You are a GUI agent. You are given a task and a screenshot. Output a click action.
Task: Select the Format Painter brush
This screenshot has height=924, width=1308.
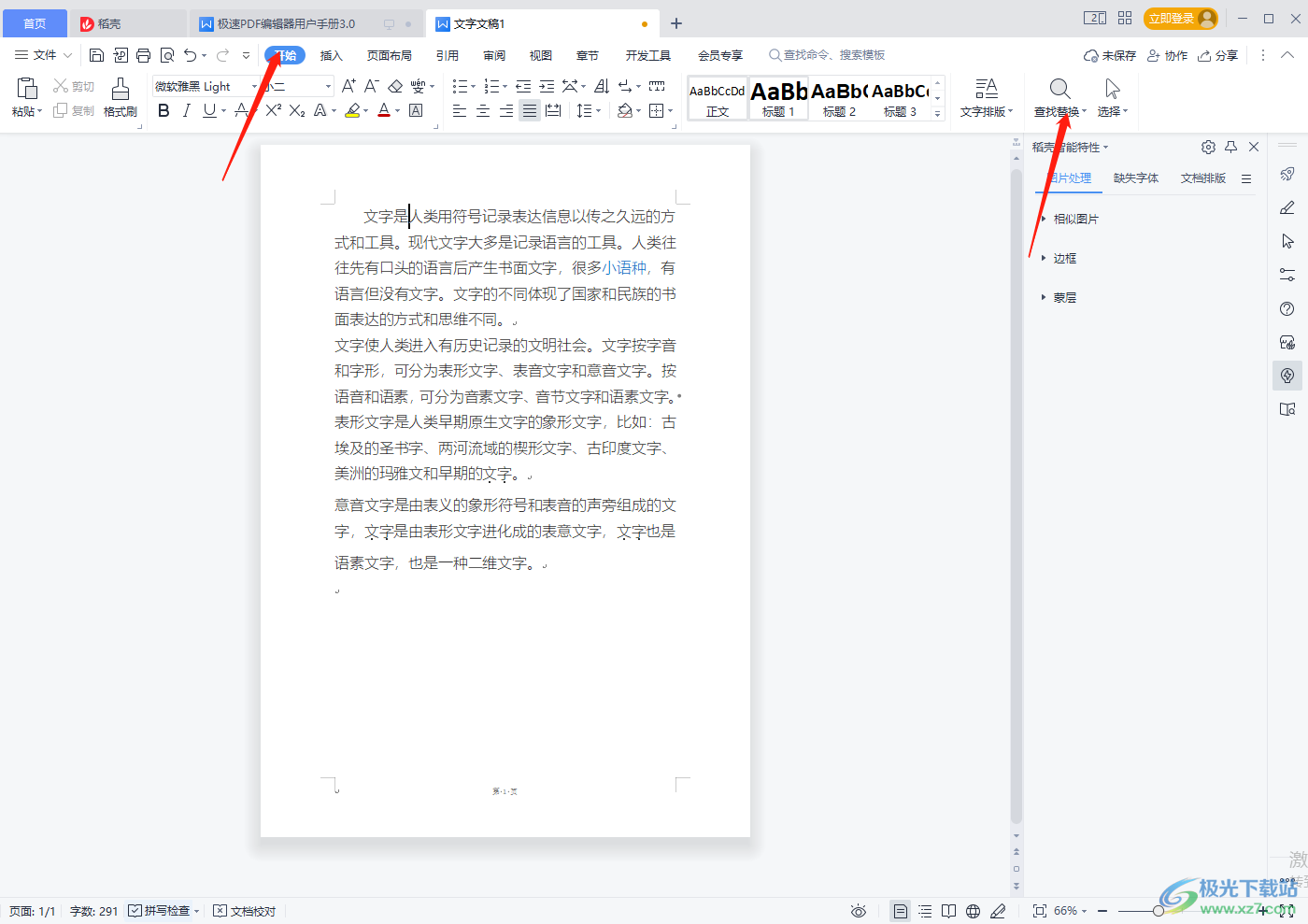(x=121, y=89)
